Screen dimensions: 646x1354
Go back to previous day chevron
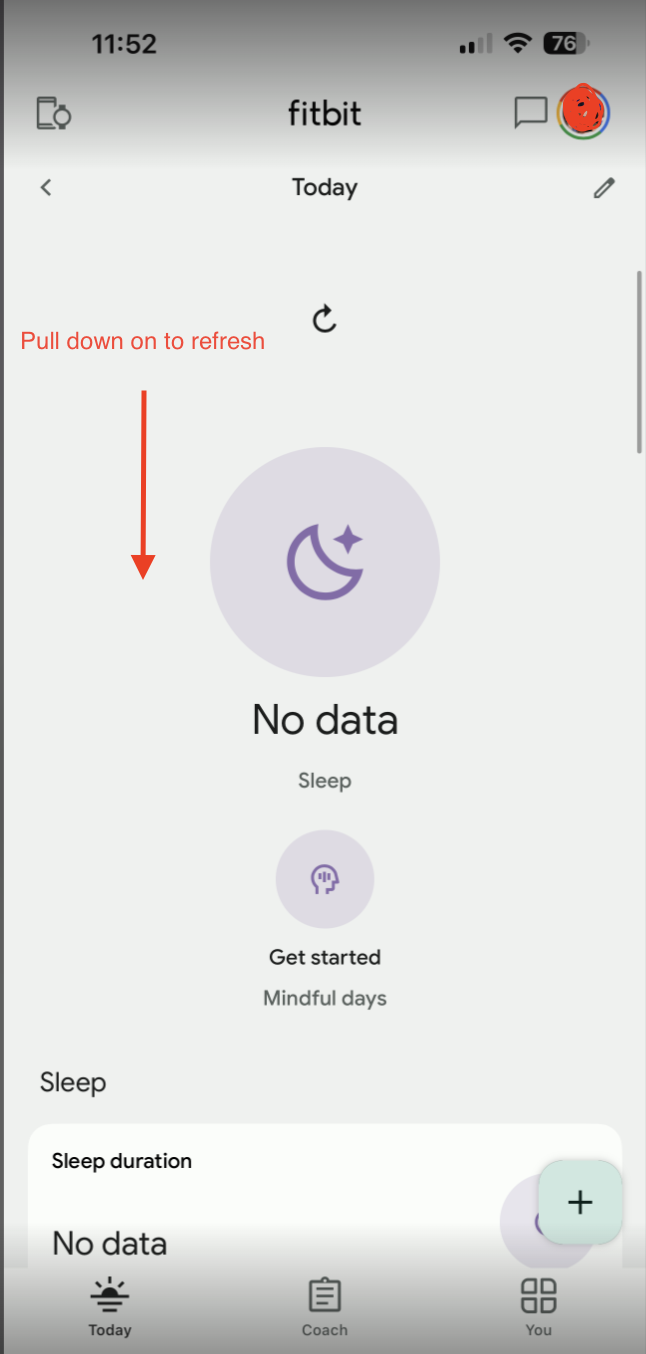click(46, 187)
